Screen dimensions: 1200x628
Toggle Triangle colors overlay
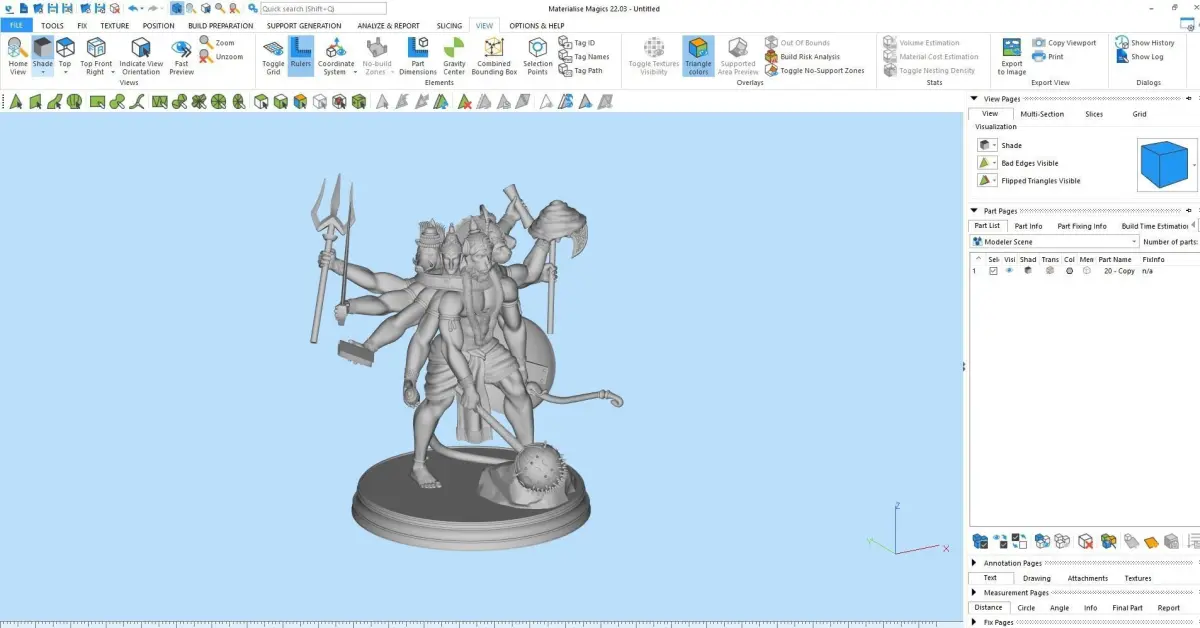pos(698,56)
